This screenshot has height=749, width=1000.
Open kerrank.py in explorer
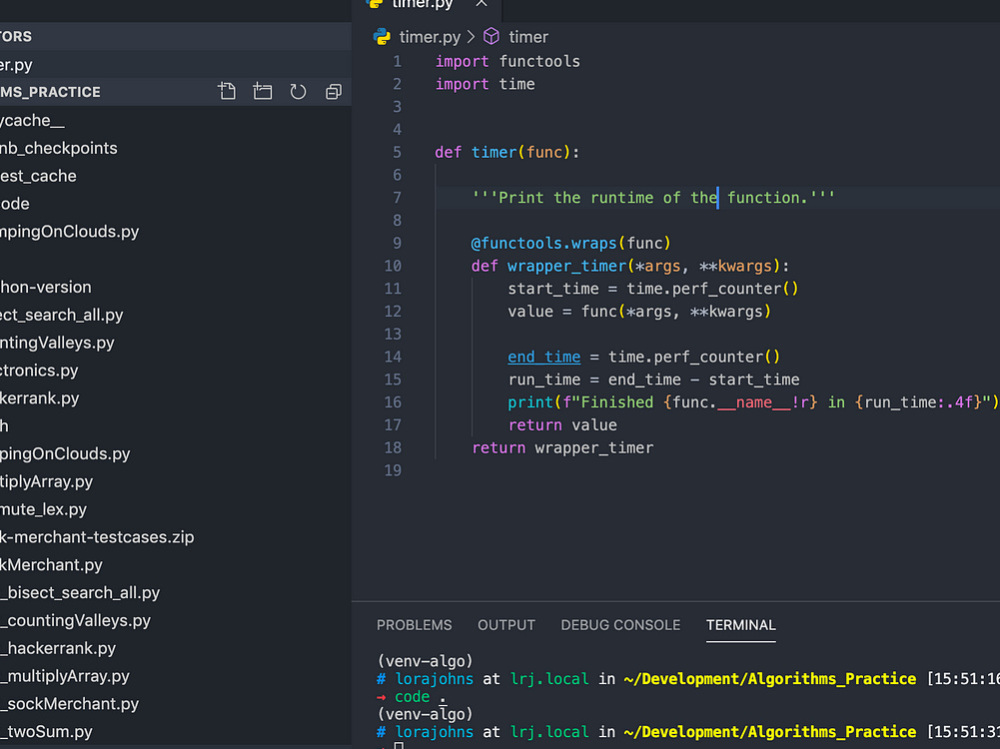click(x=175, y=398)
